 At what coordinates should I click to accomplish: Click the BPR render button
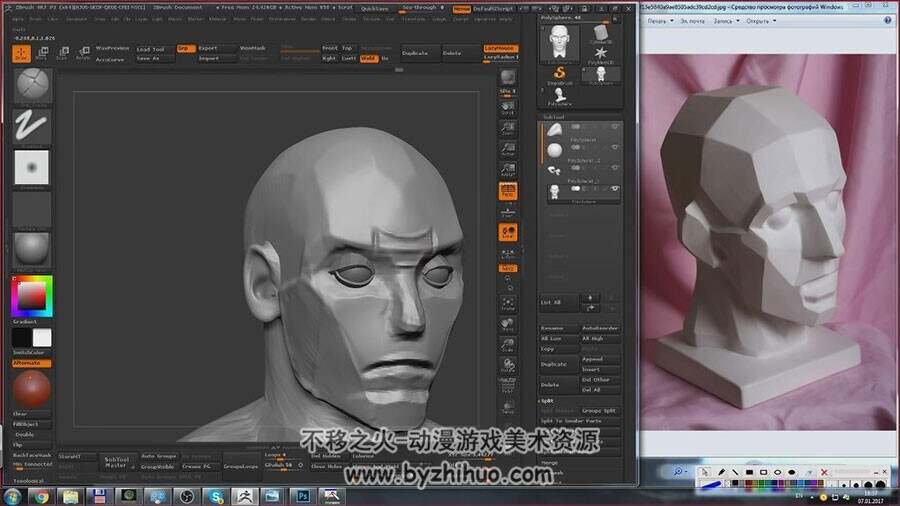[x=508, y=77]
